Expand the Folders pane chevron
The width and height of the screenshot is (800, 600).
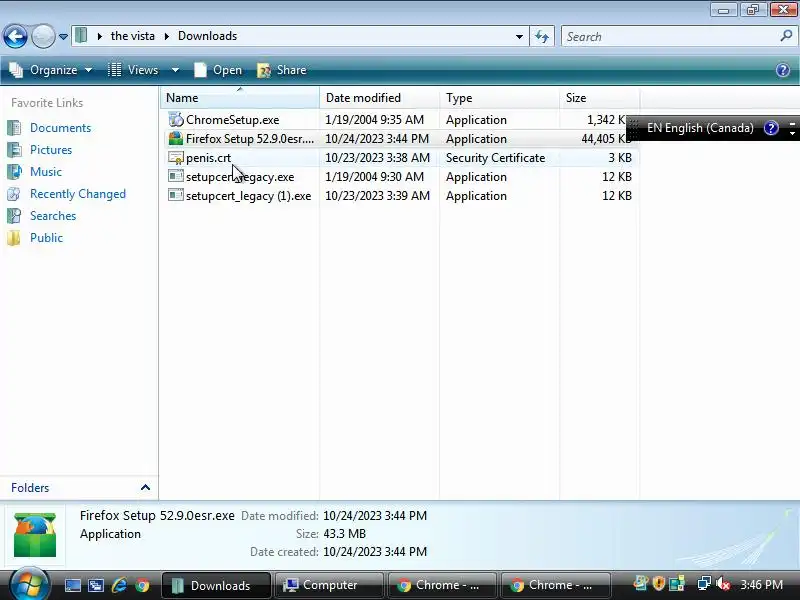coord(145,488)
